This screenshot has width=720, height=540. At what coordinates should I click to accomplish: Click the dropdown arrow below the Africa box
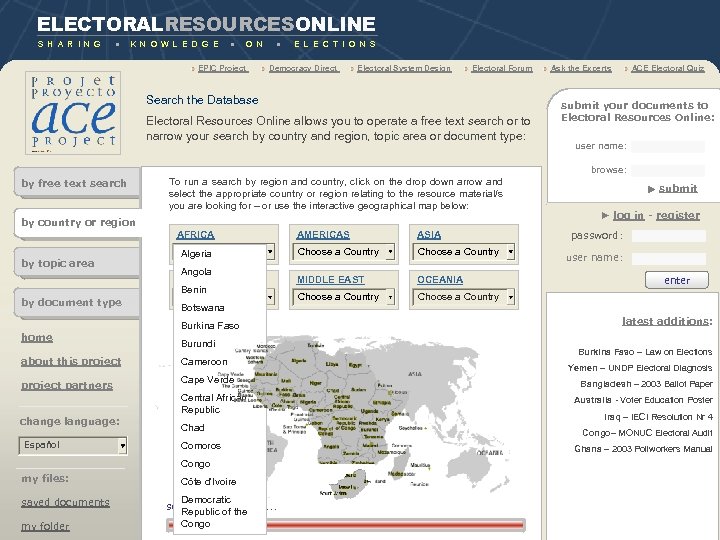tap(270, 297)
